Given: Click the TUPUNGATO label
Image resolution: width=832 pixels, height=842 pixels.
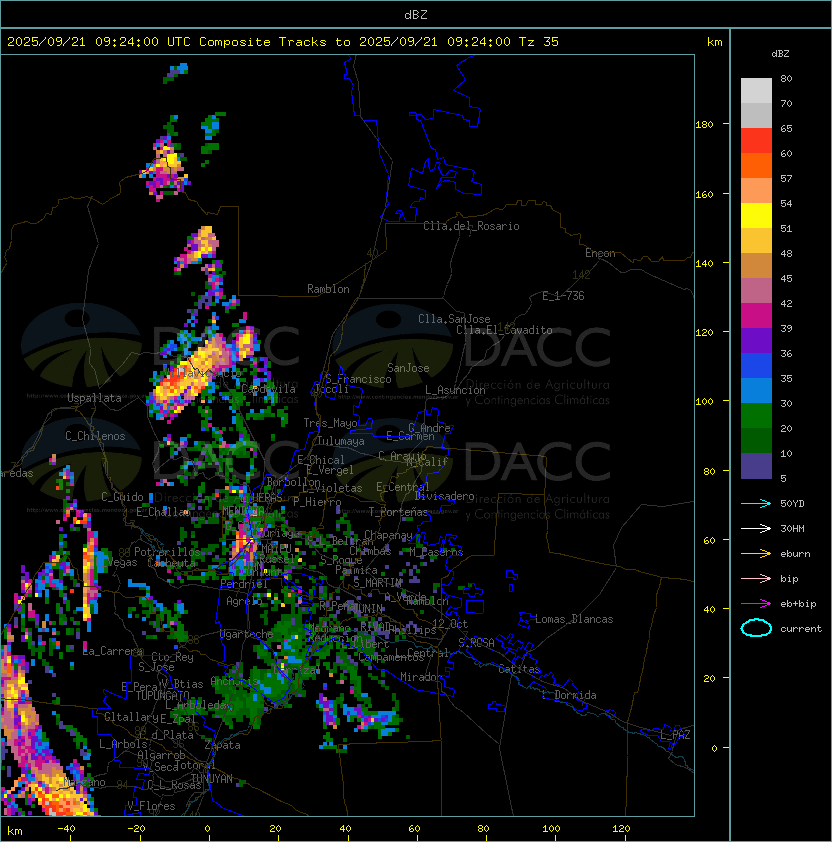Looking at the screenshot, I should tap(161, 696).
